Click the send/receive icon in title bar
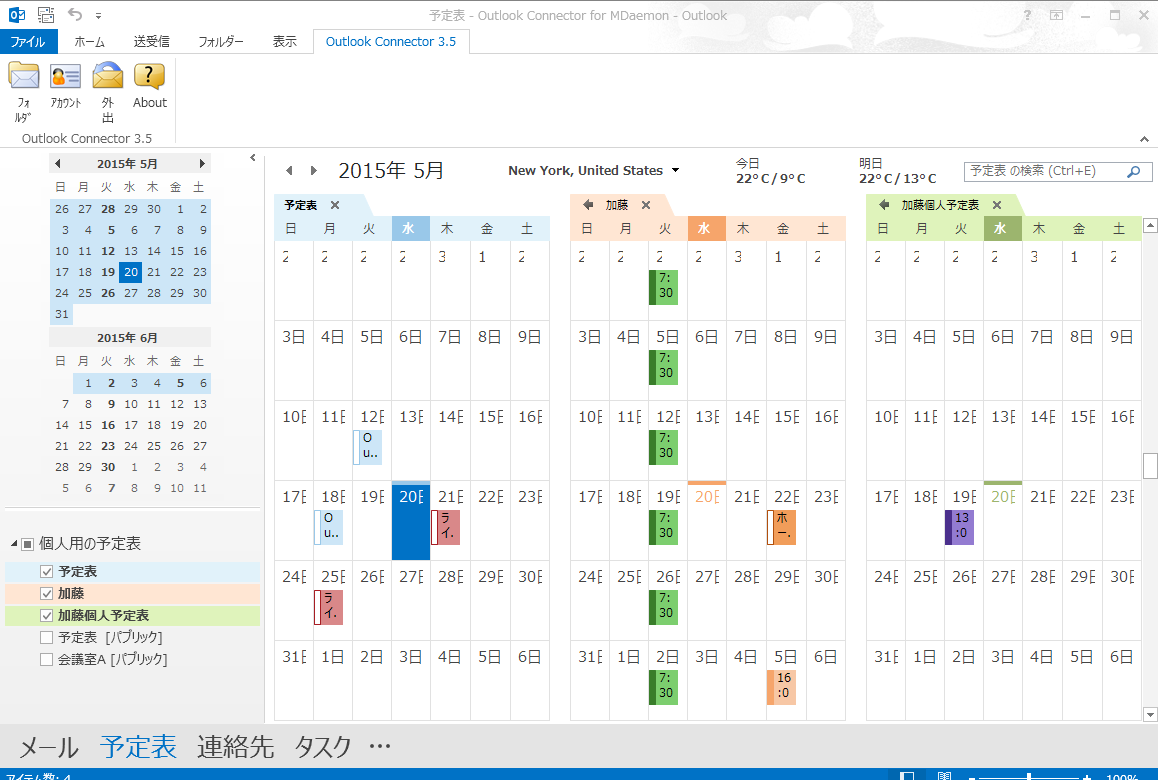The width and height of the screenshot is (1158, 780). [x=46, y=15]
